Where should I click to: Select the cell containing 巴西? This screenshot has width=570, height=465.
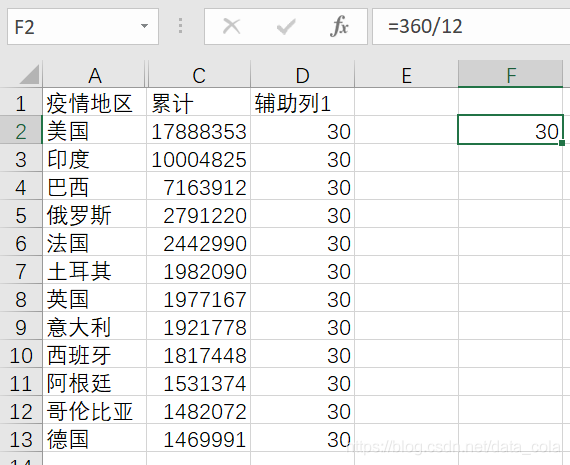tap(95, 187)
